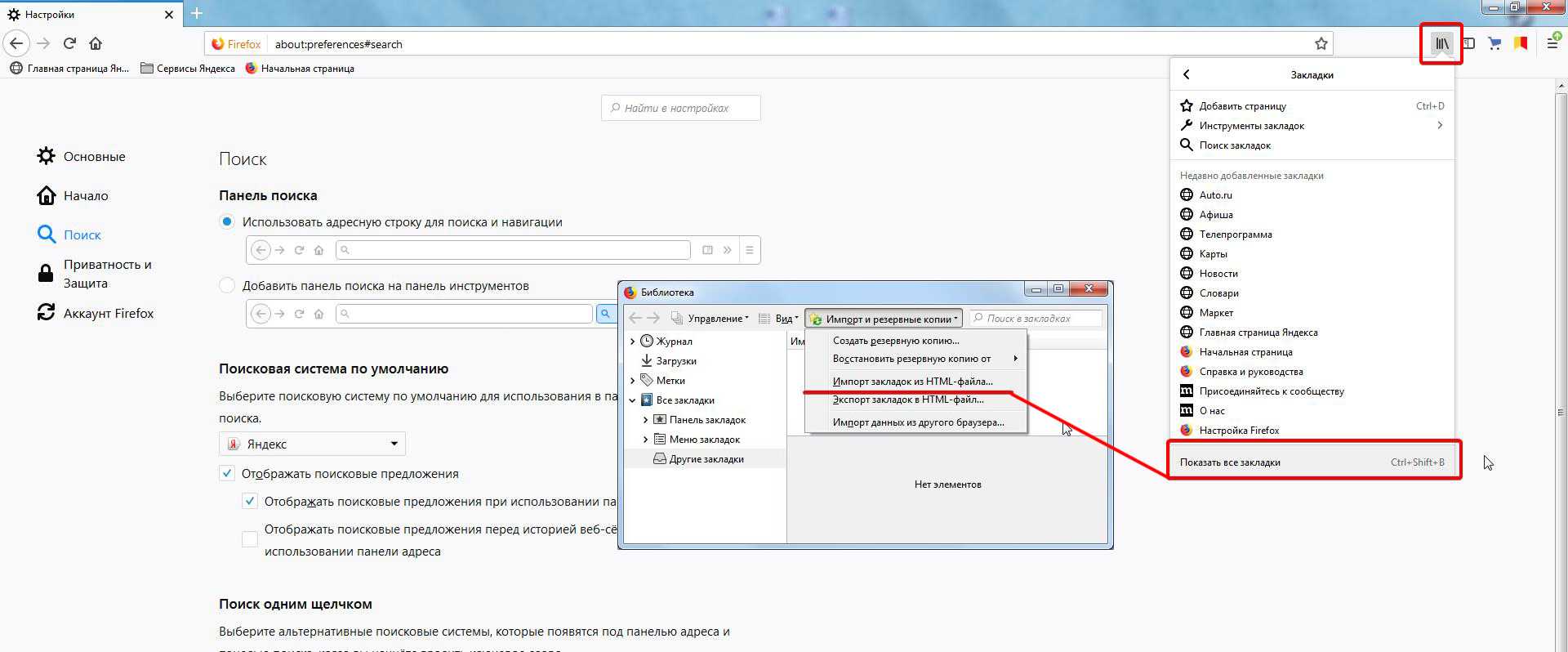Expand the Панель закладок tree node

pos(645,419)
